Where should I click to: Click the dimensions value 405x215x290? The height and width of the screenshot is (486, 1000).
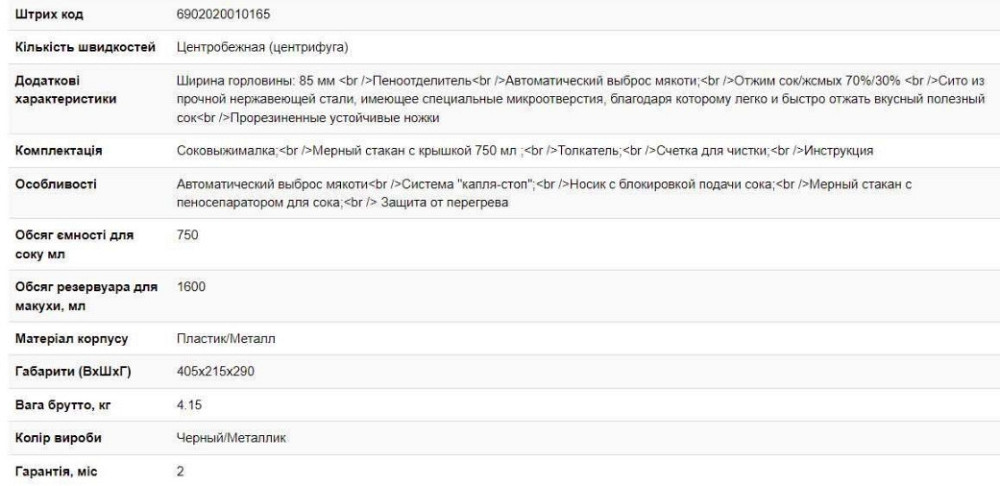point(215,373)
